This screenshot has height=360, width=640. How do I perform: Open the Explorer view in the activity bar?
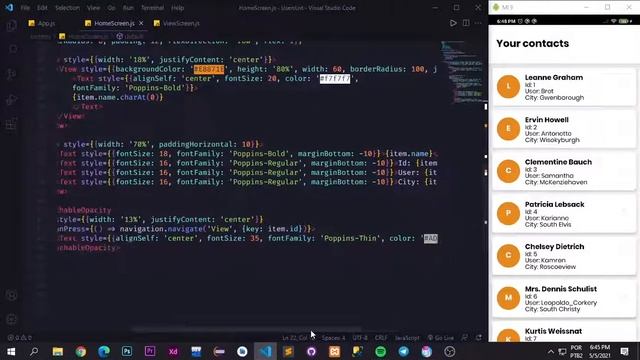tap(11, 25)
